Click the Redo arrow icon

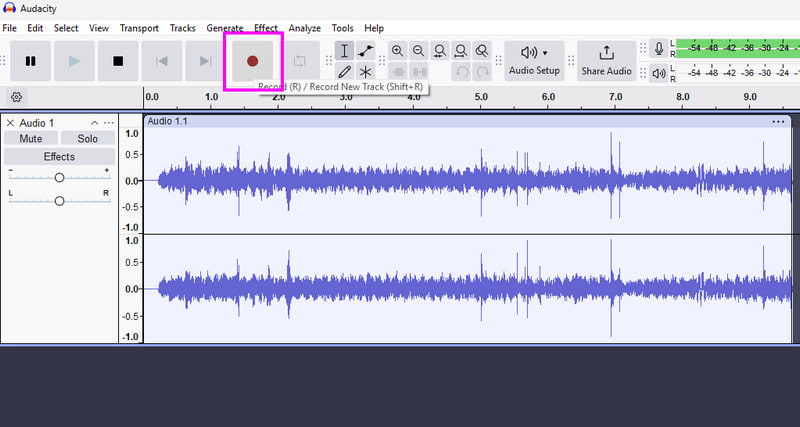pos(482,71)
